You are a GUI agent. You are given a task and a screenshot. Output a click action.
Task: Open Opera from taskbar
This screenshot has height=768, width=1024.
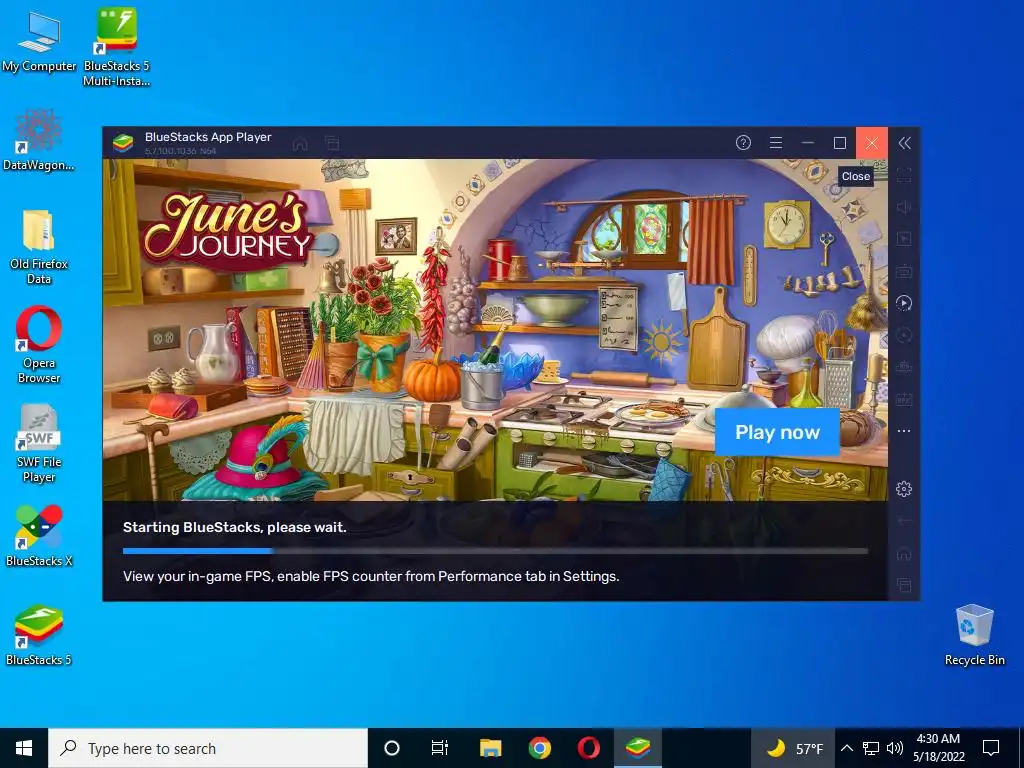(588, 748)
